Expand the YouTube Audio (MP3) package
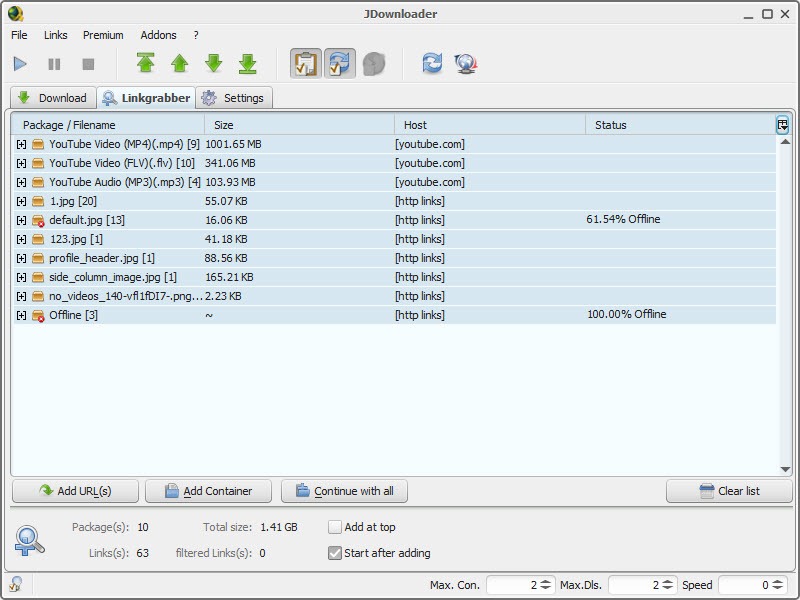The width and height of the screenshot is (800, 600). (21, 182)
